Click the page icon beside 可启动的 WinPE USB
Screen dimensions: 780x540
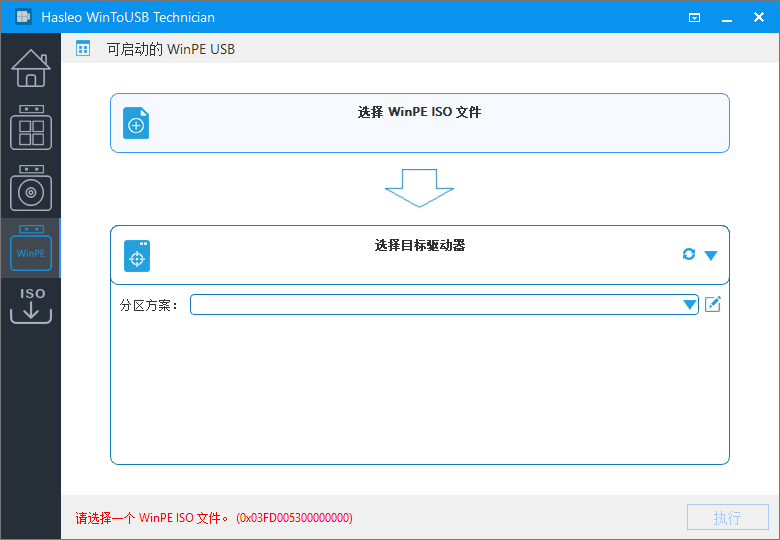tap(83, 49)
